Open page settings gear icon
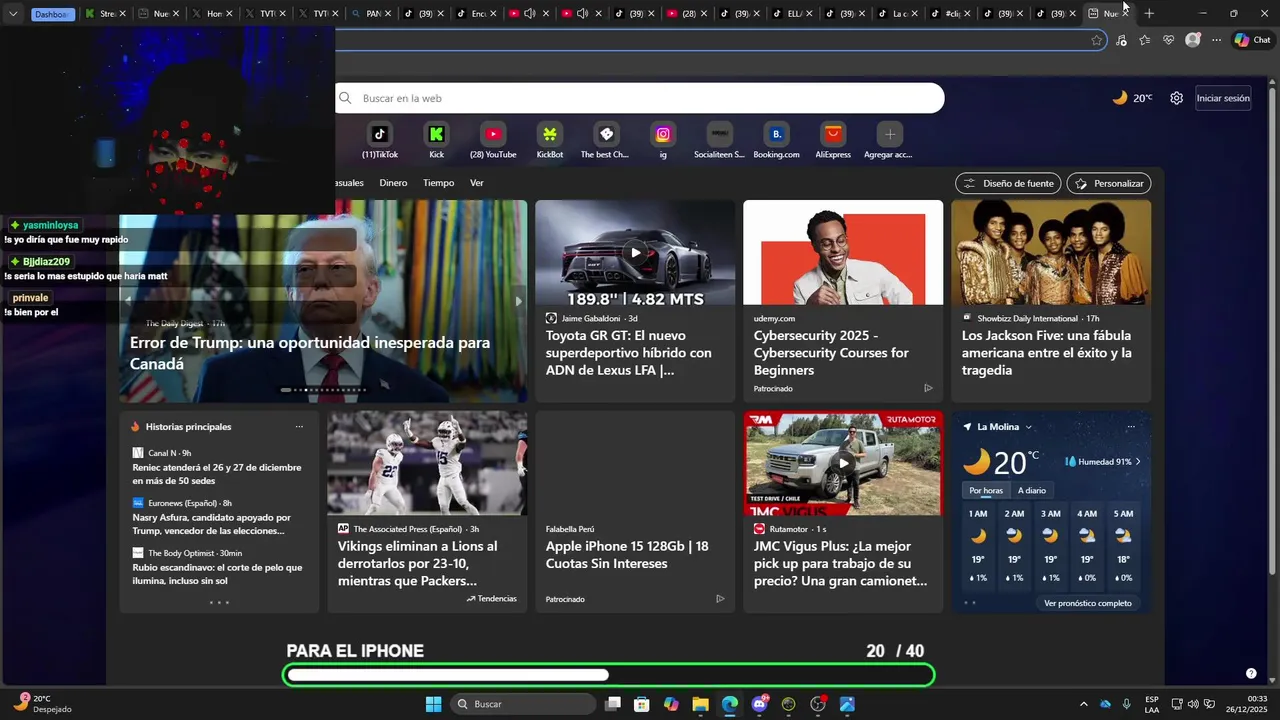This screenshot has width=1280, height=720. 1177,98
